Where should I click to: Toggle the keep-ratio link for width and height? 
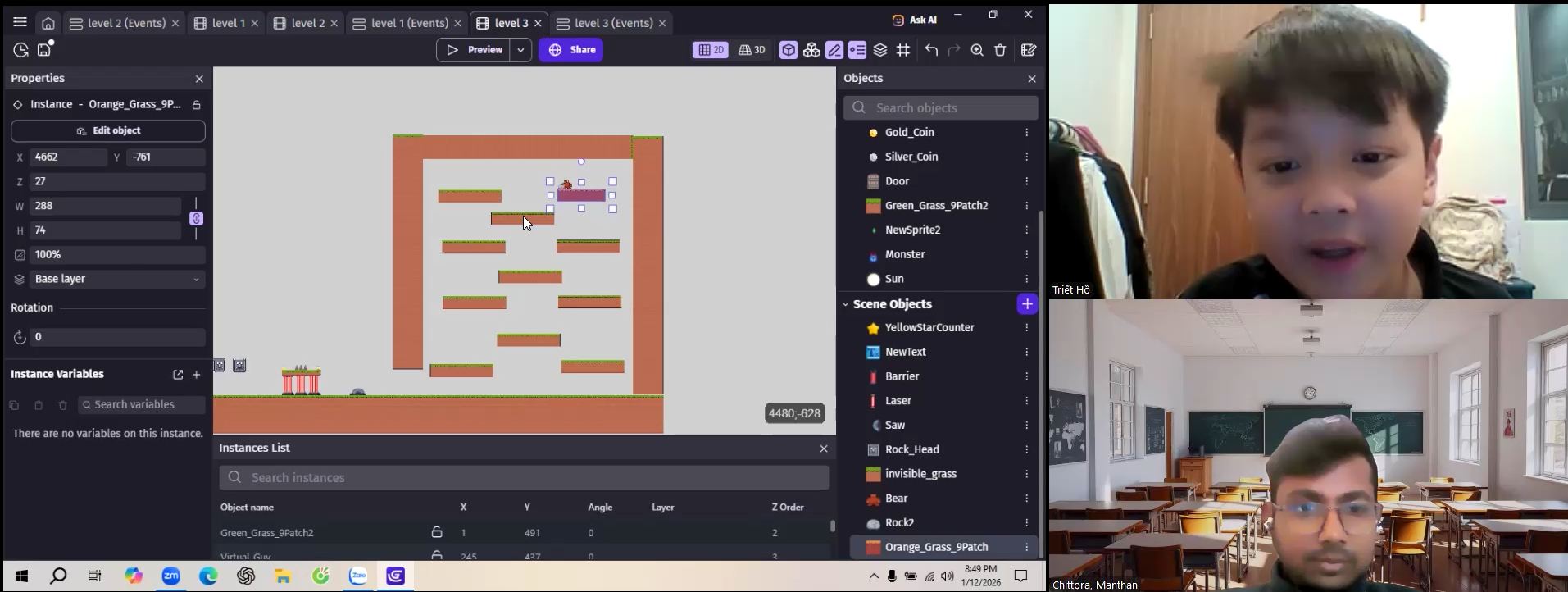pos(196,218)
